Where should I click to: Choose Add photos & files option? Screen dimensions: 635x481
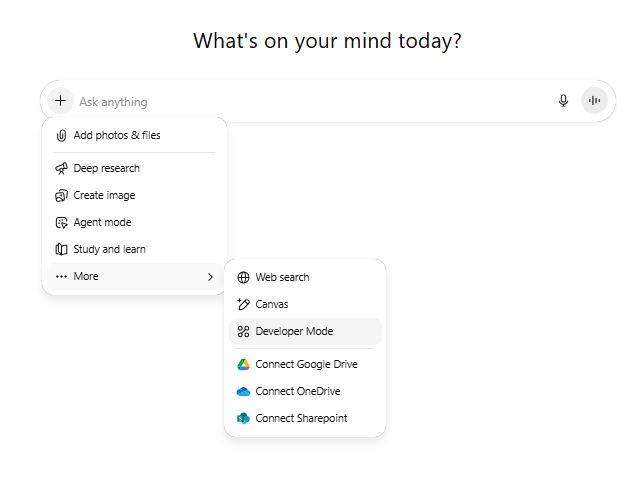[117, 135]
